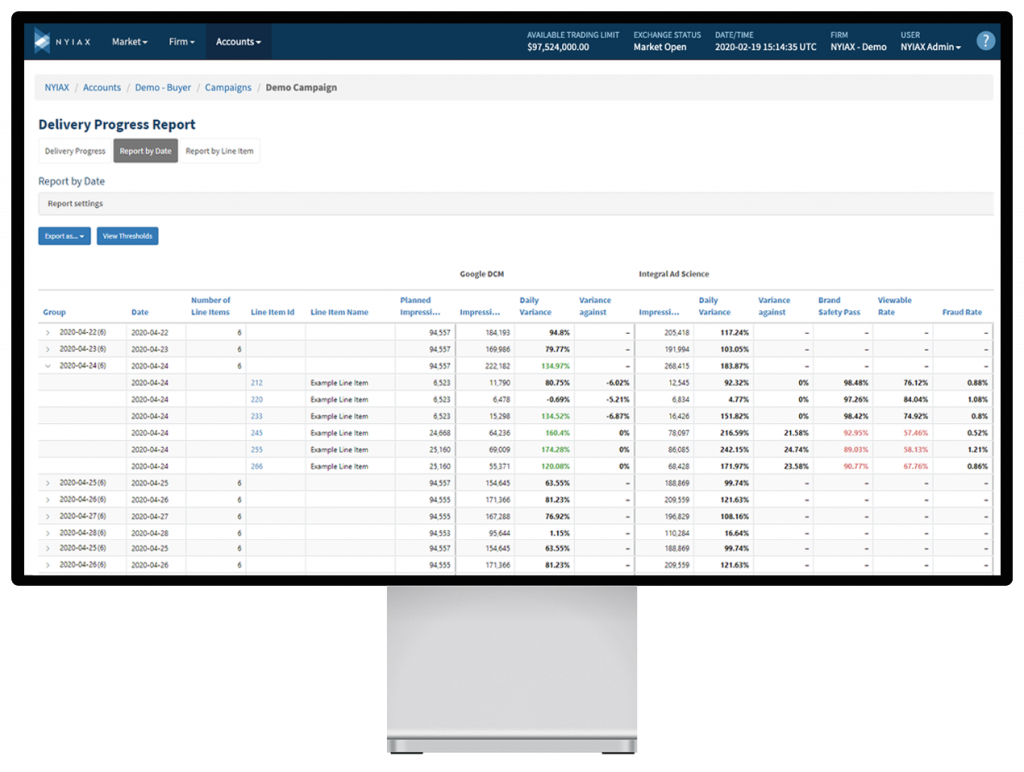Click the Demo Campaign breadcrumb text

point(301,88)
